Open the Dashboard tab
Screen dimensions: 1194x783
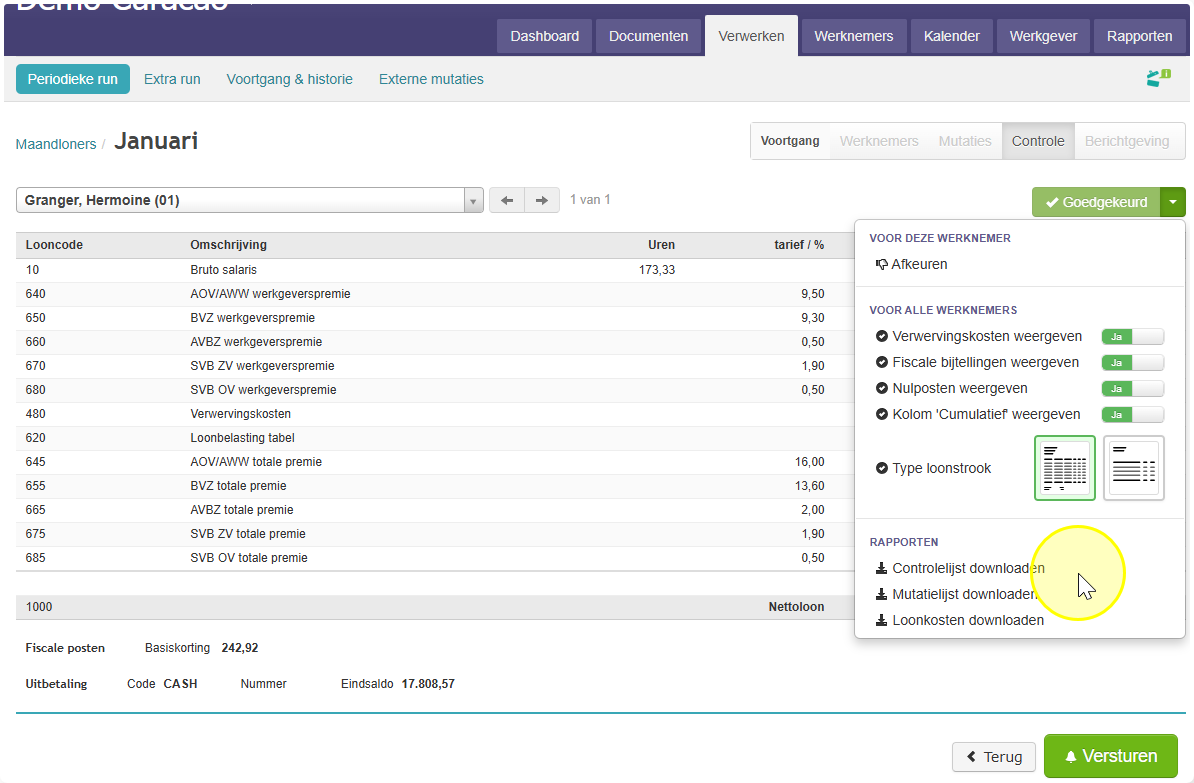[544, 36]
